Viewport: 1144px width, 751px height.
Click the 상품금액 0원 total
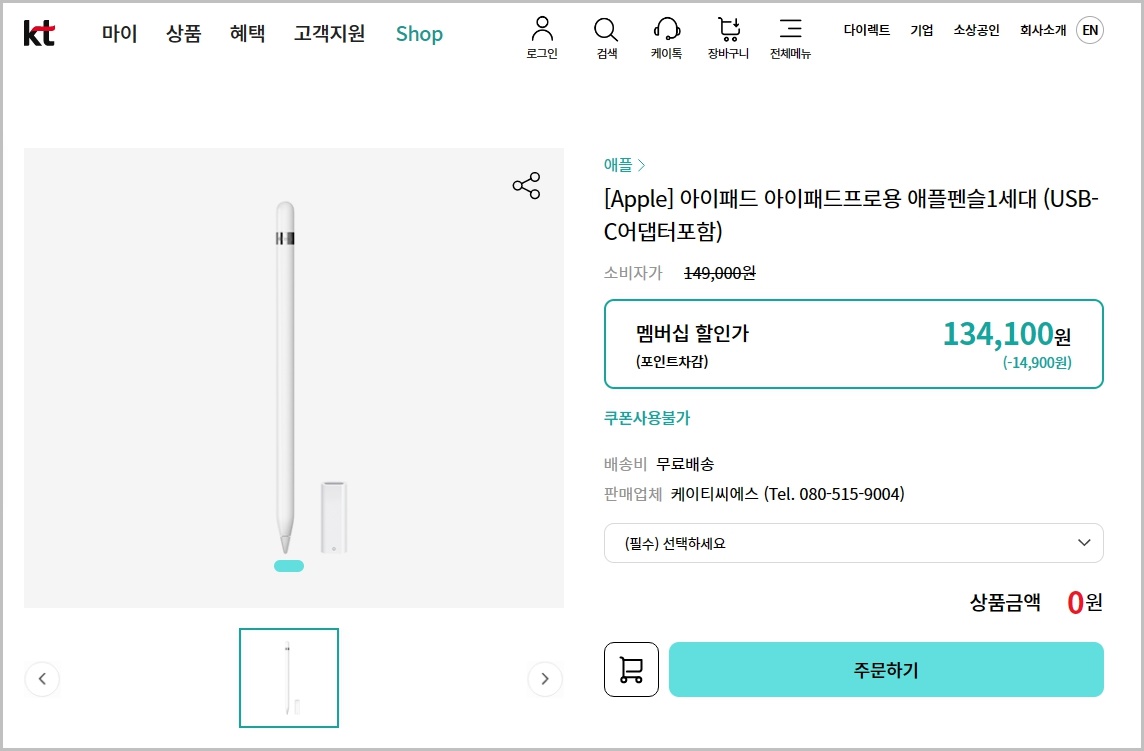pos(1036,602)
